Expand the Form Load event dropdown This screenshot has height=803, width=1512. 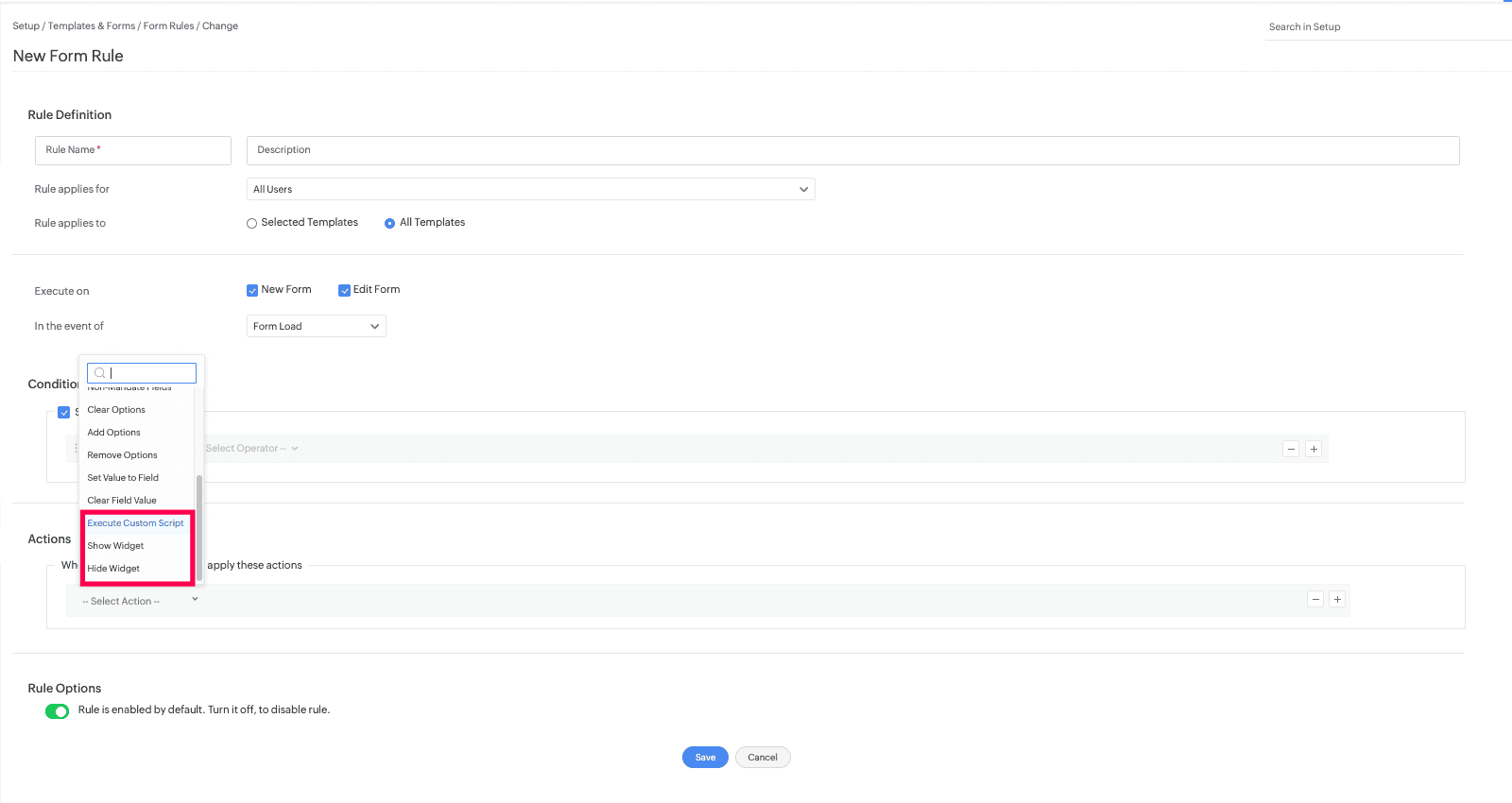[x=316, y=326]
